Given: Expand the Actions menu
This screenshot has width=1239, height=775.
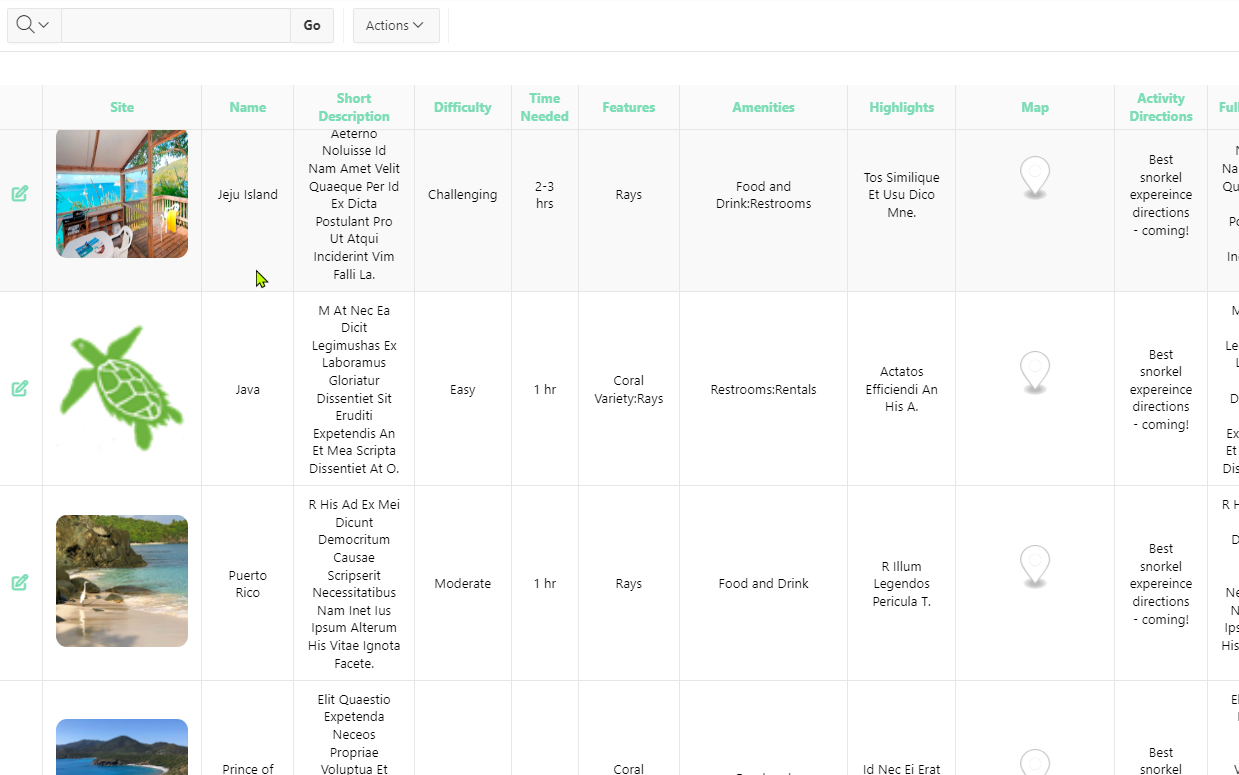Looking at the screenshot, I should tap(395, 26).
